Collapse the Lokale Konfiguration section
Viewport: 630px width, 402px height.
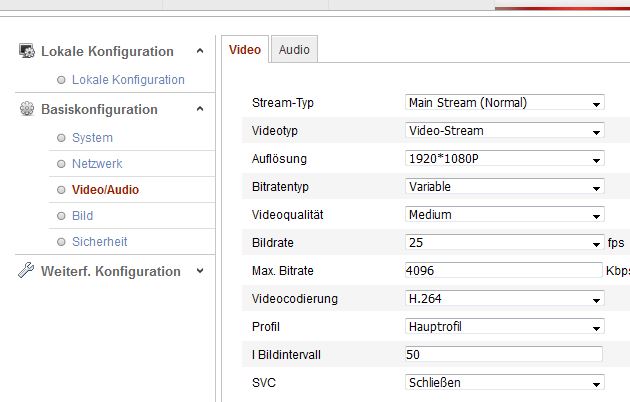point(200,51)
